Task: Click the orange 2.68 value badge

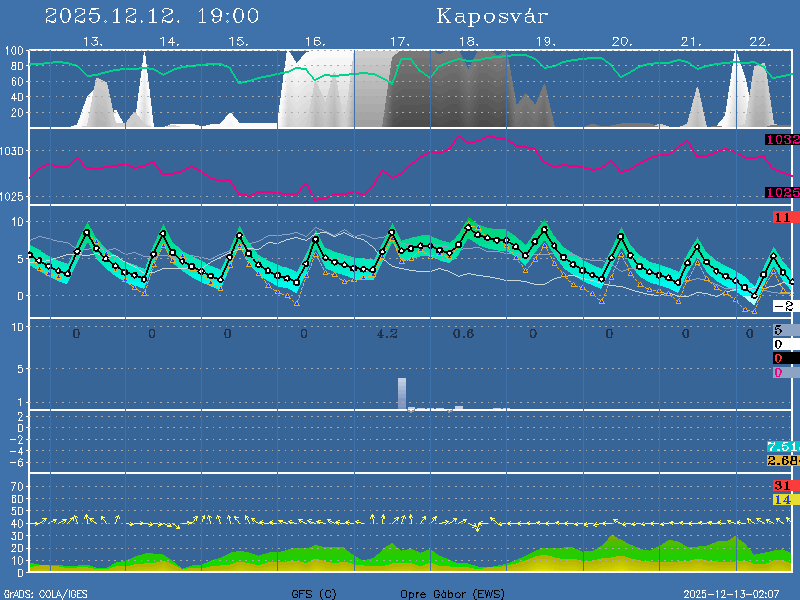Action: tap(782, 460)
